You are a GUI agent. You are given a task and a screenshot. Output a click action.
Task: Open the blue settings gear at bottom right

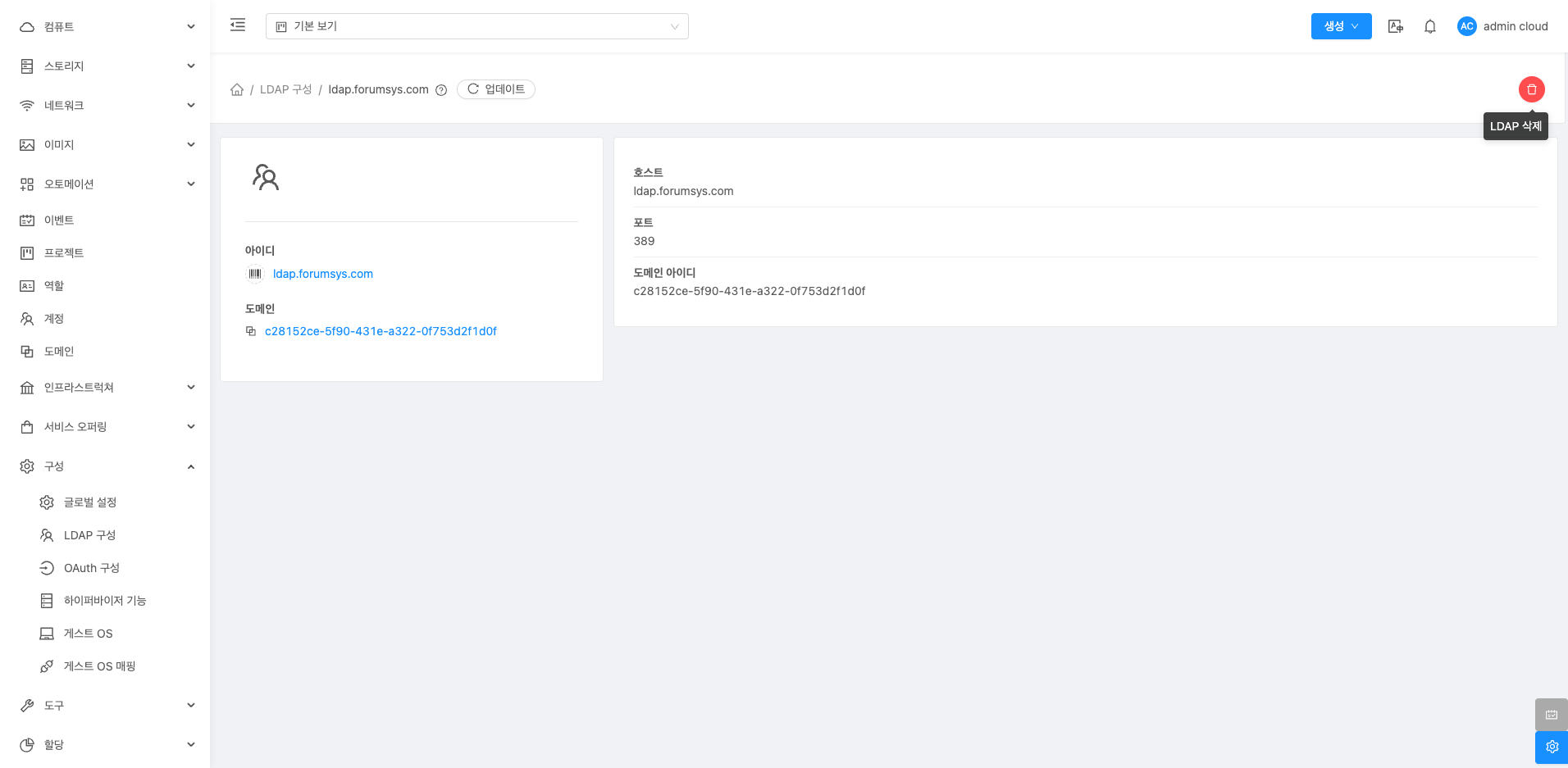[1551, 747]
